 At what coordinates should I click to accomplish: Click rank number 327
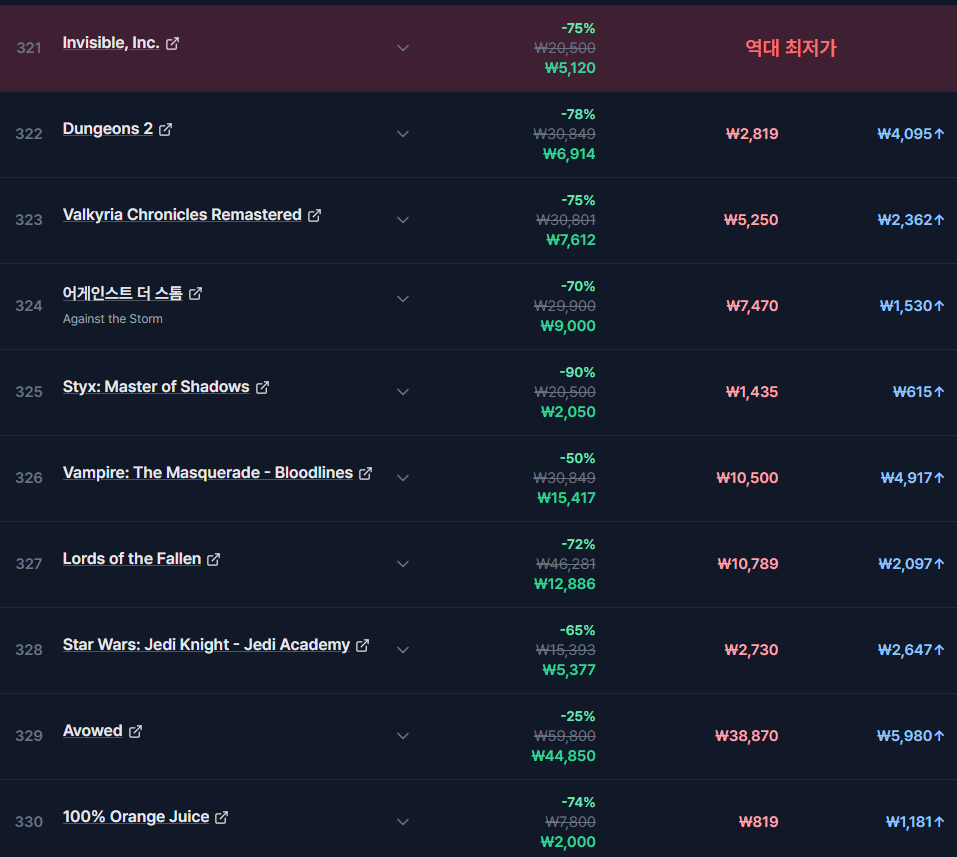coord(29,564)
